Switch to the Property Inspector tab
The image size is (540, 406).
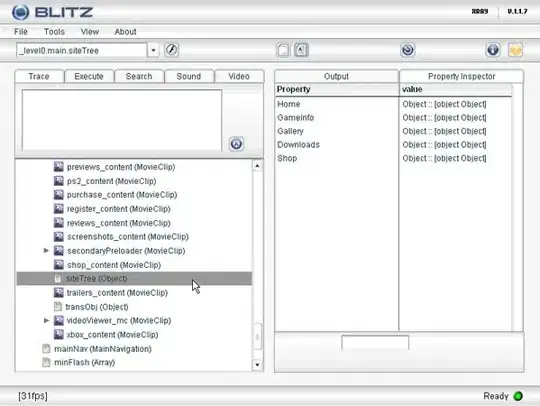(461, 76)
